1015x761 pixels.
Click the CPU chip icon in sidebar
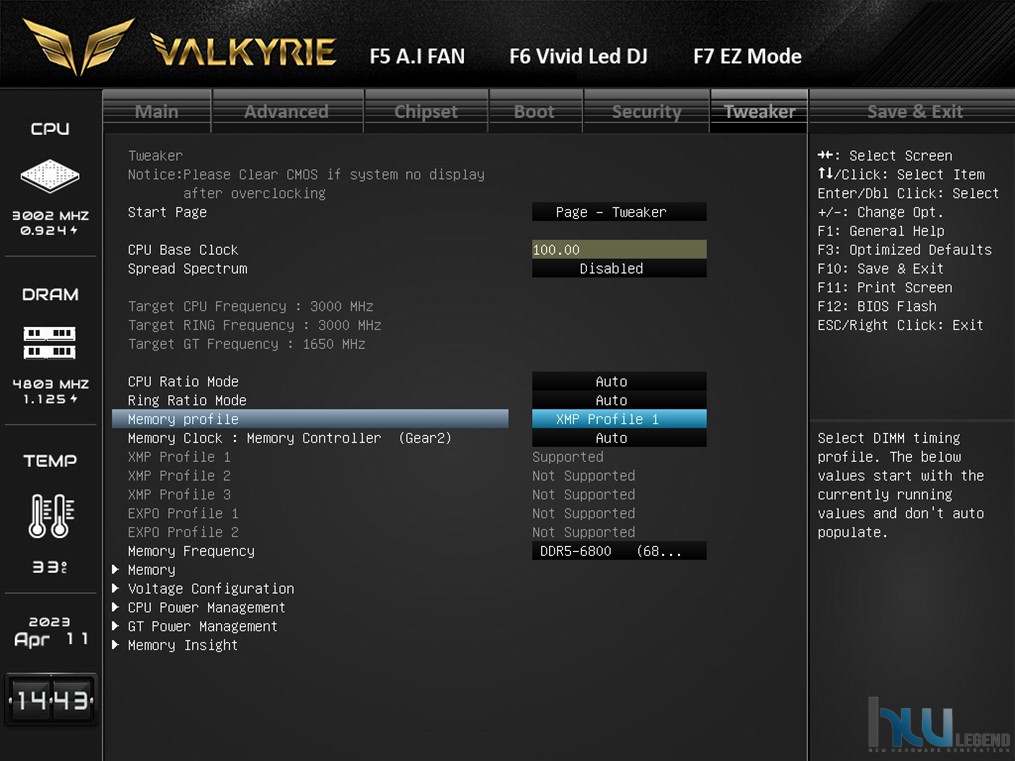click(50, 175)
